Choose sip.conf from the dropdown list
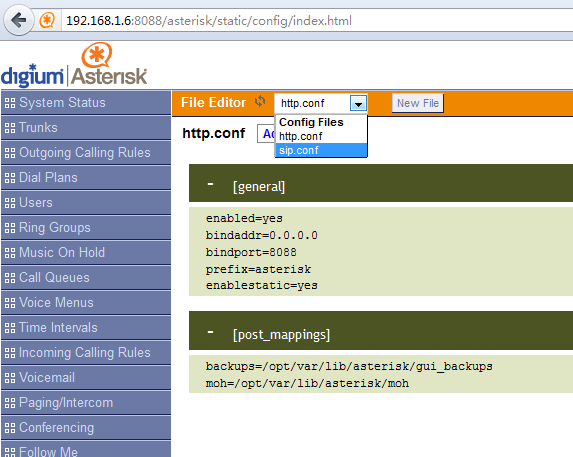The image size is (573, 457). click(x=321, y=150)
